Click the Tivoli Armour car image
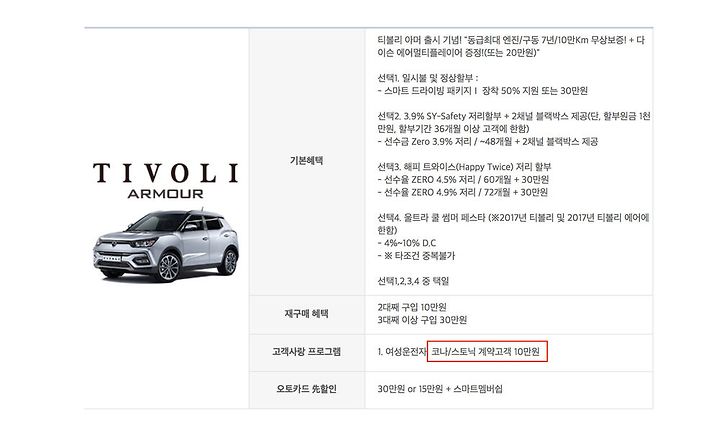Image resolution: width=720 pixels, height=433 pixels. click(166, 246)
